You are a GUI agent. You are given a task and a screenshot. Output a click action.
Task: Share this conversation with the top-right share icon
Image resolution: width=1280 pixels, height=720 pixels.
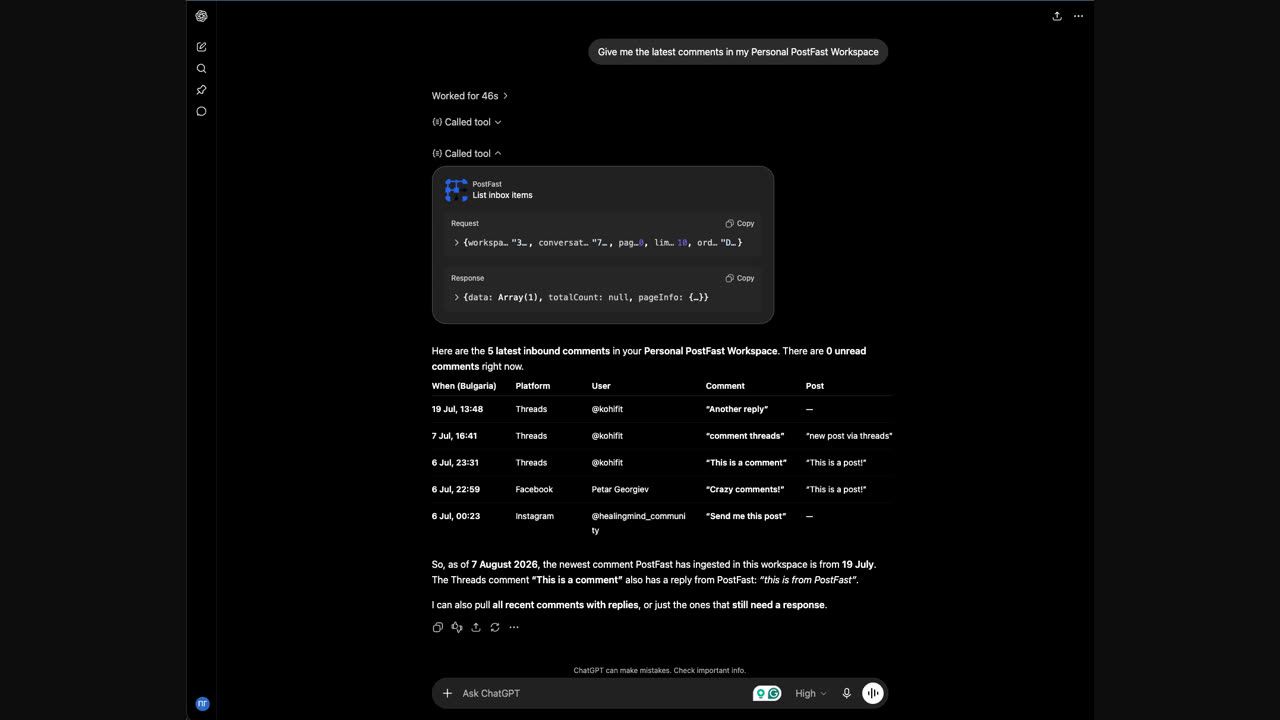click(1057, 16)
